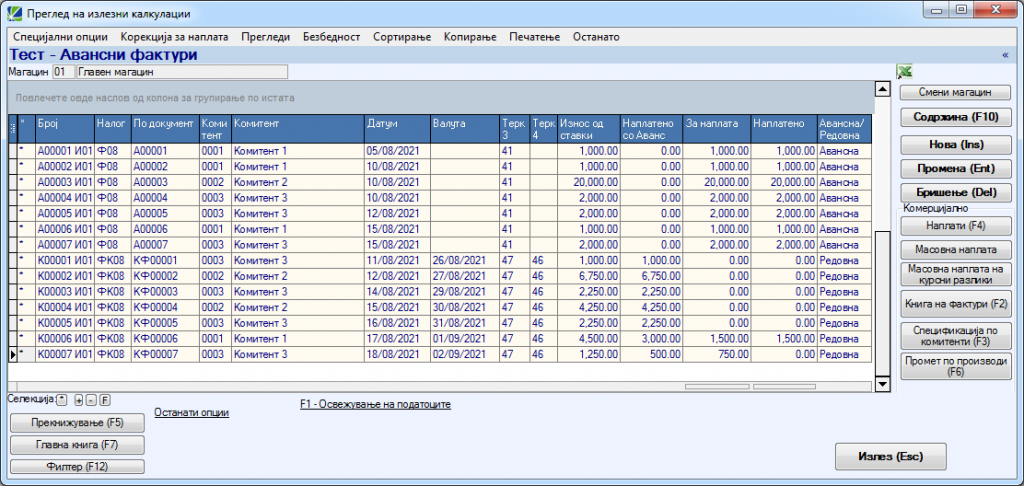Open the Печатење menu
The height and width of the screenshot is (486, 1024).
535,37
